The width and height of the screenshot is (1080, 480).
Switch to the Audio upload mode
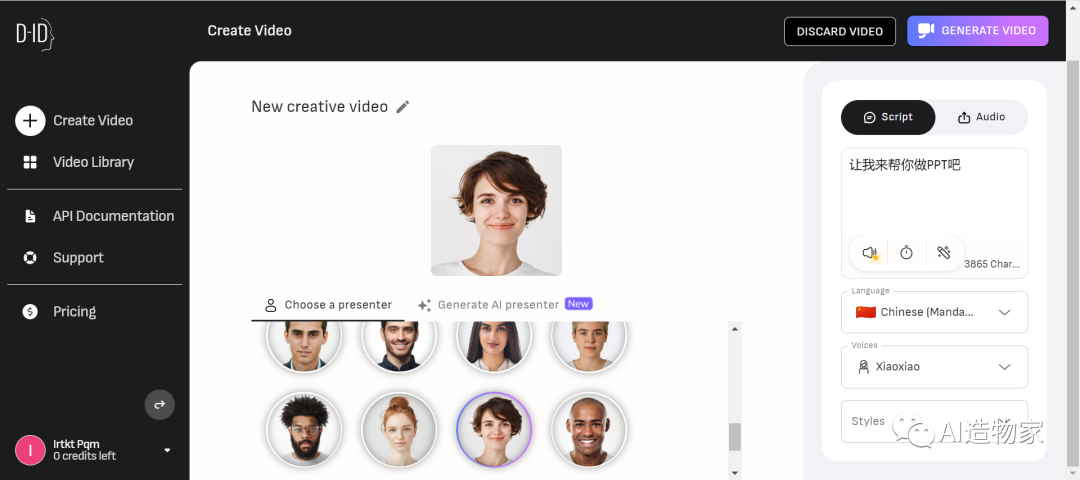click(981, 117)
